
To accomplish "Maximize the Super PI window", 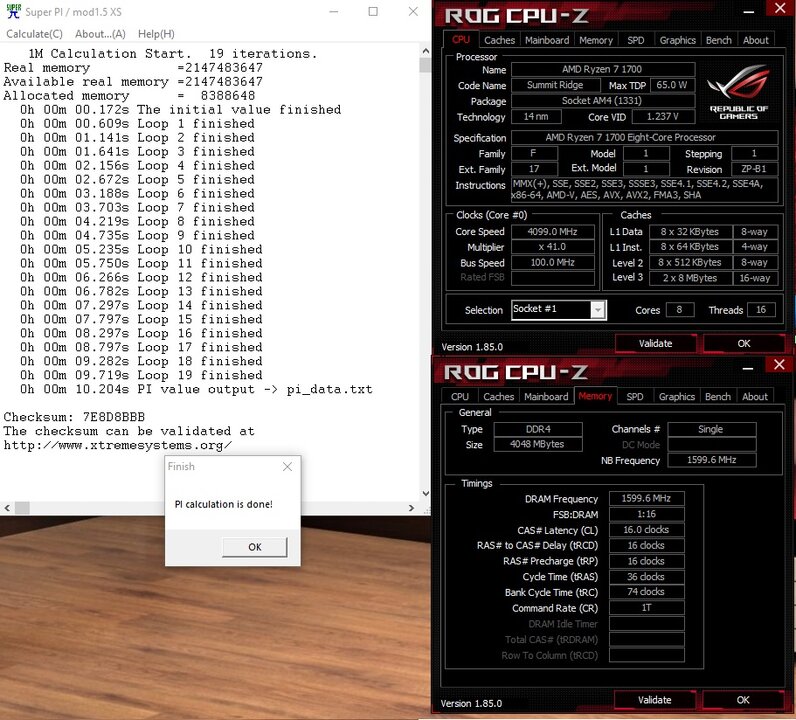I will click(x=373, y=11).
